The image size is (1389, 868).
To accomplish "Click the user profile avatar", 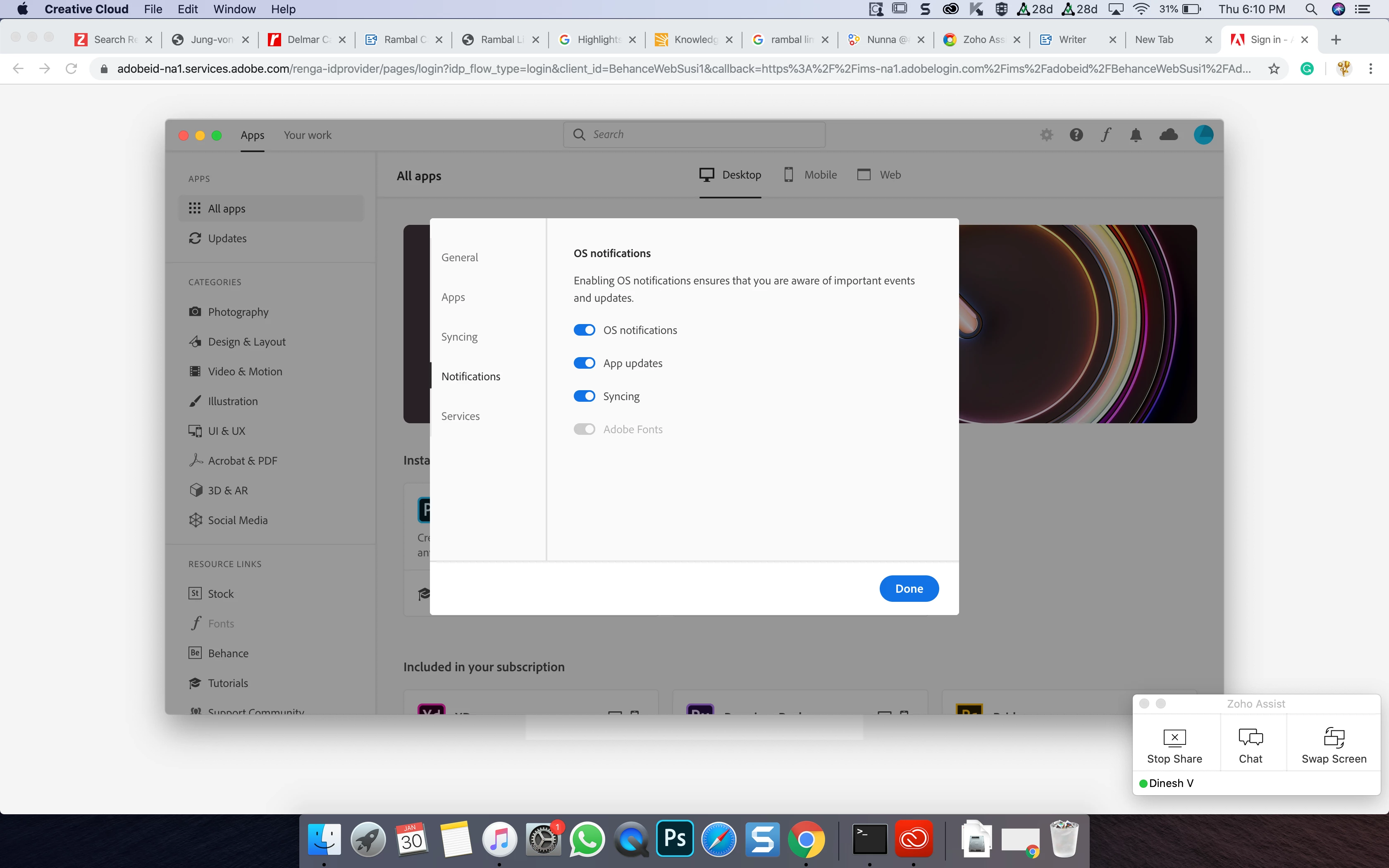I will coord(1203,135).
